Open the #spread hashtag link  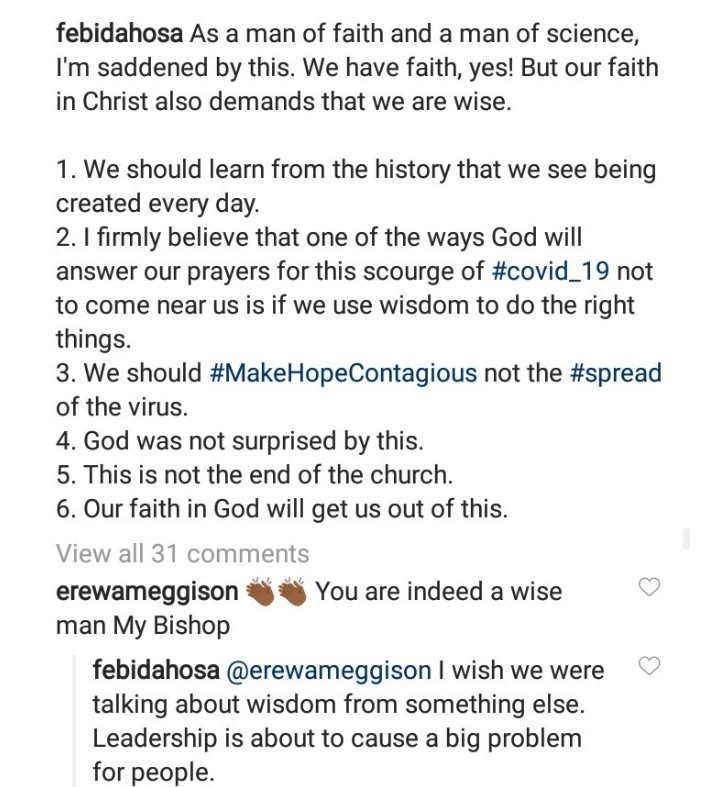tap(616, 374)
